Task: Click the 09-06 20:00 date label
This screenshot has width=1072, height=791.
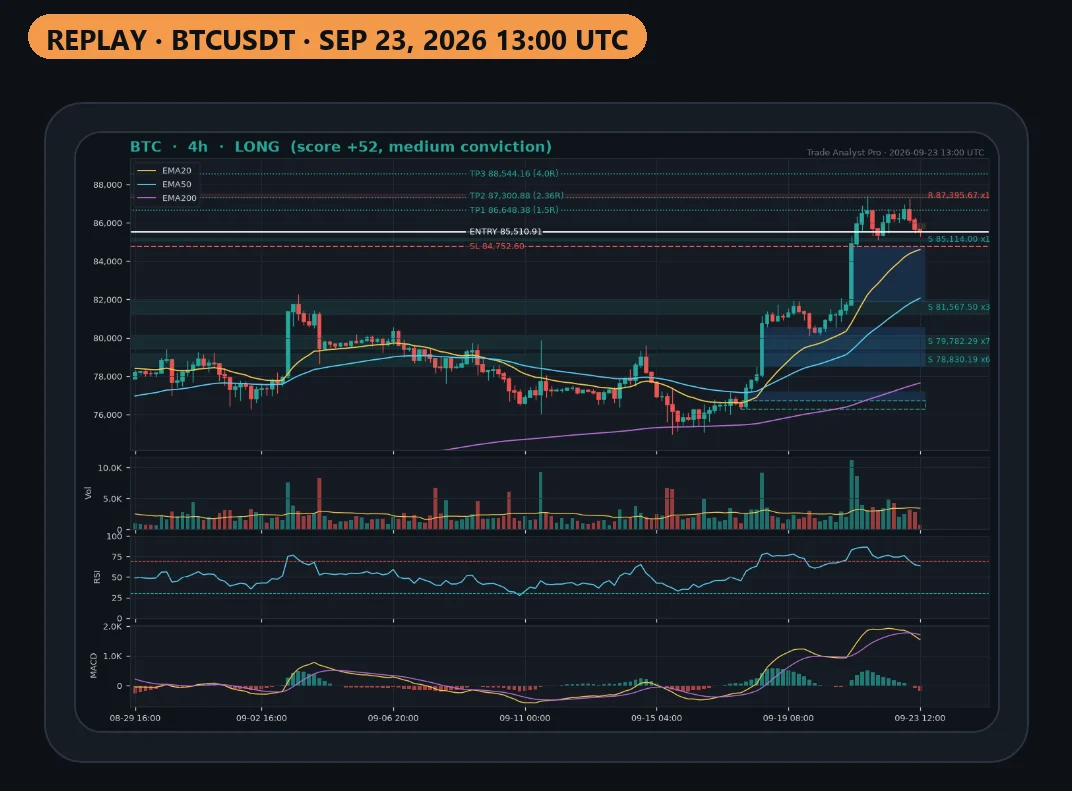Action: point(393,718)
